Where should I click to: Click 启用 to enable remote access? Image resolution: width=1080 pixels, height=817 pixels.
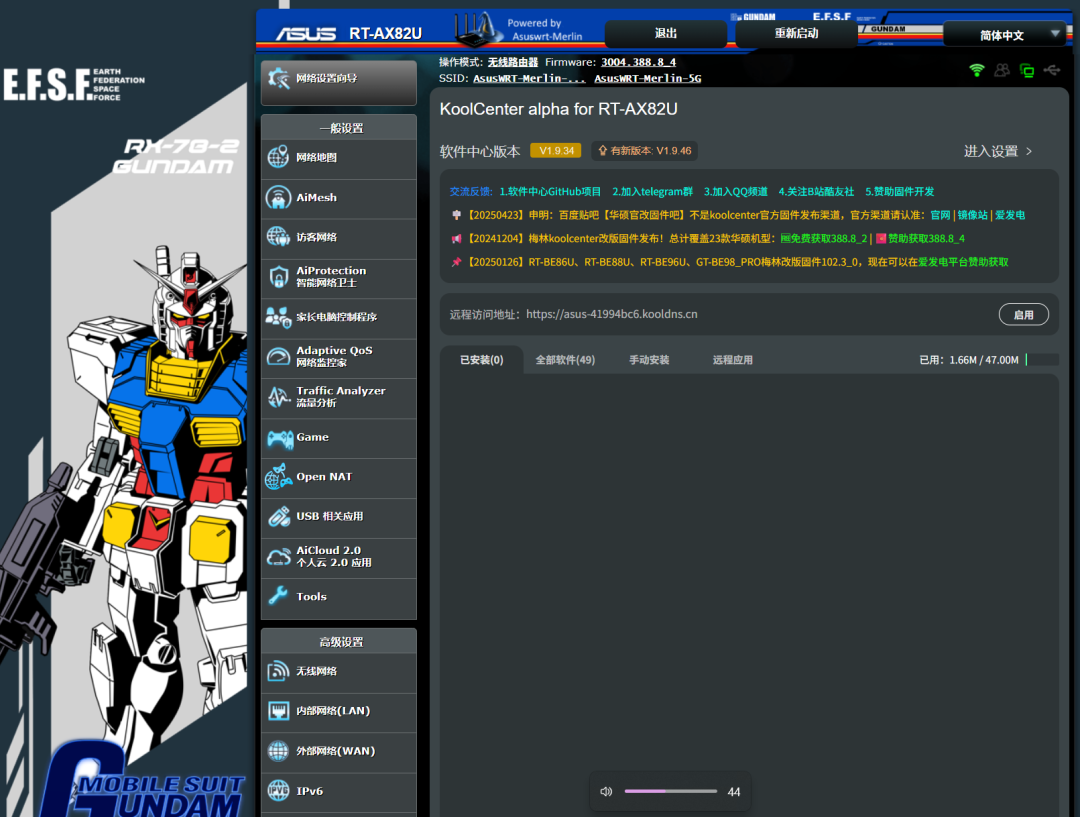[1024, 315]
